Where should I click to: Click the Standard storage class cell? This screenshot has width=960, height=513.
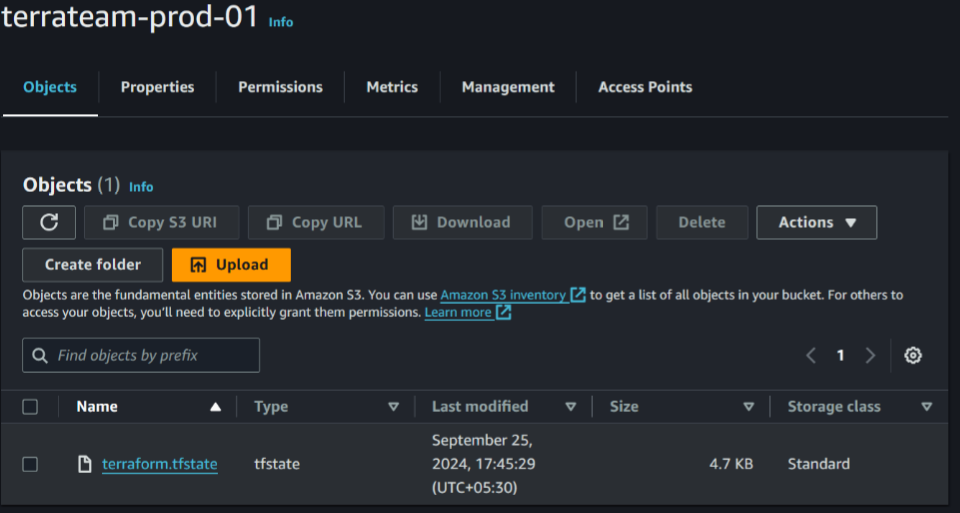(x=819, y=464)
